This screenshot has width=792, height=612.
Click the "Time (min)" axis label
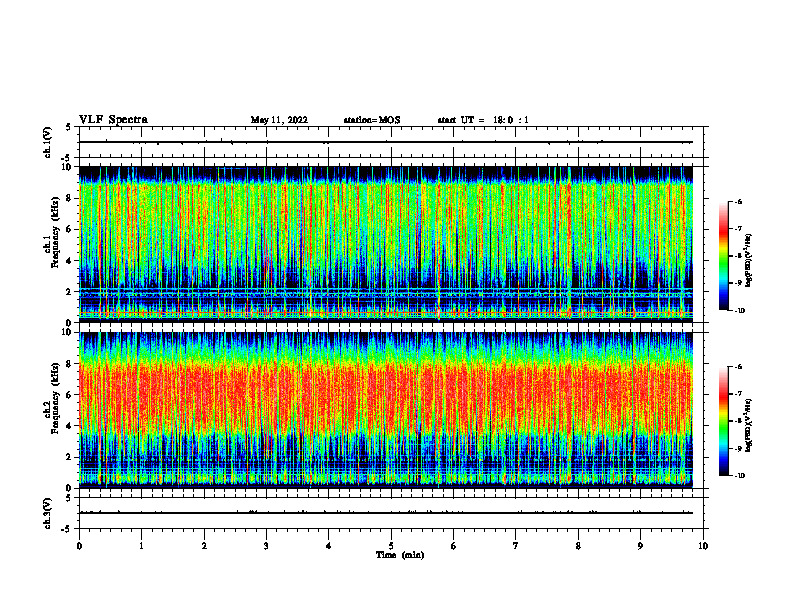pyautogui.click(x=400, y=555)
